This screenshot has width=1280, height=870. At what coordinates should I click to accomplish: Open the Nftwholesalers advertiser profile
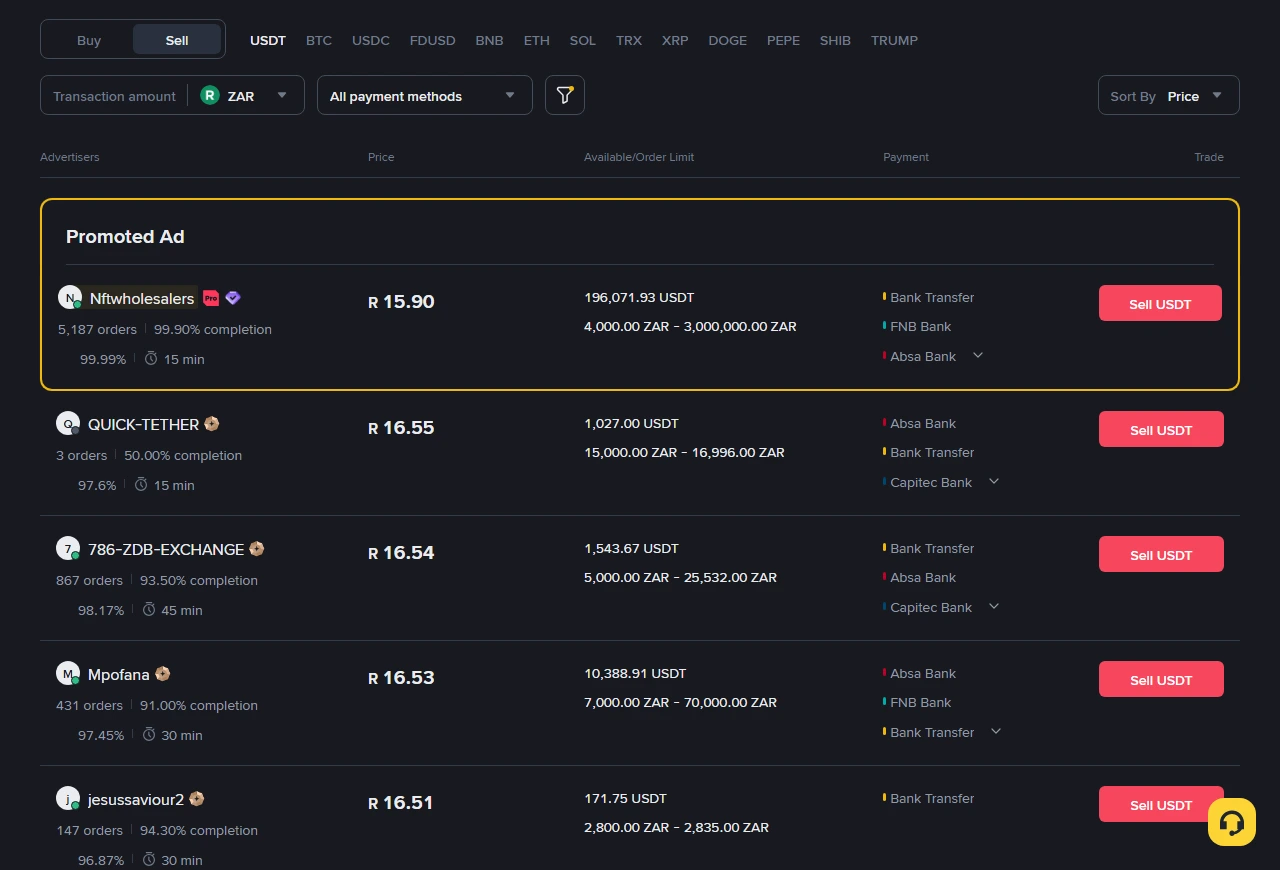pos(142,298)
